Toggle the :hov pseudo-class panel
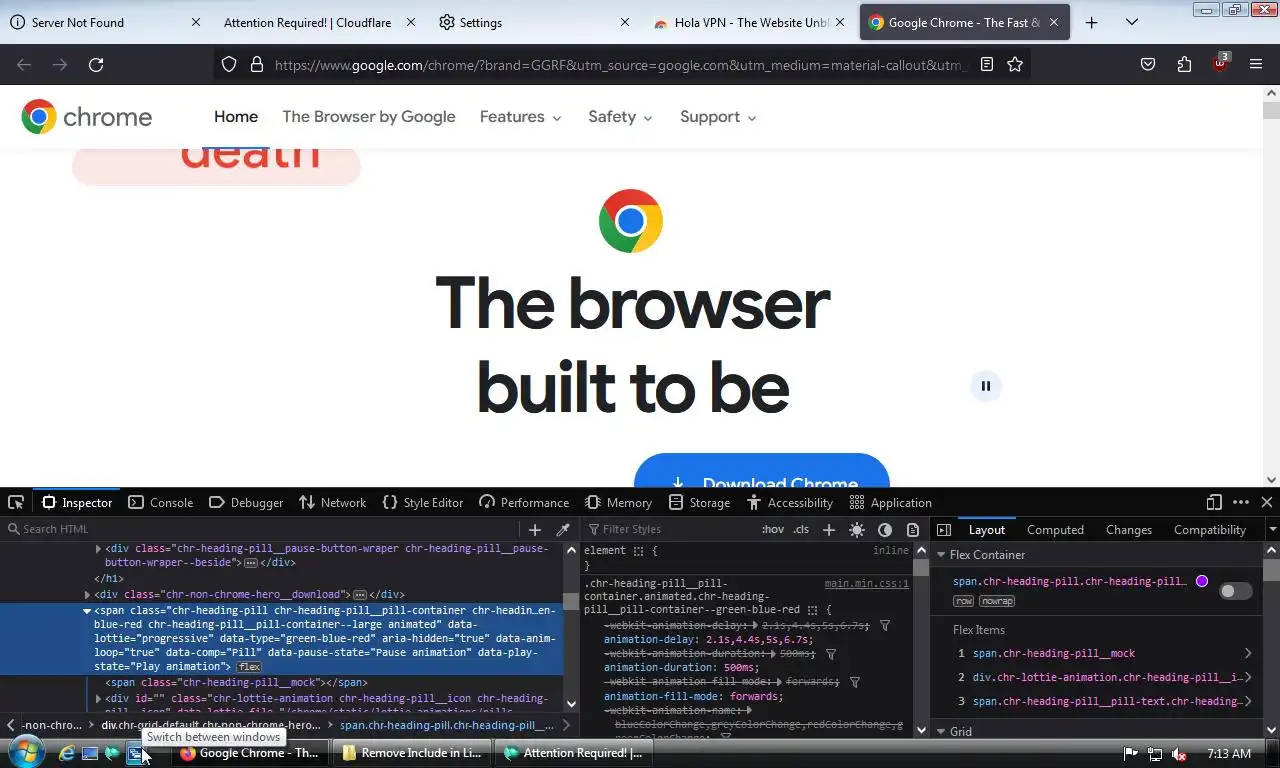 (x=773, y=530)
